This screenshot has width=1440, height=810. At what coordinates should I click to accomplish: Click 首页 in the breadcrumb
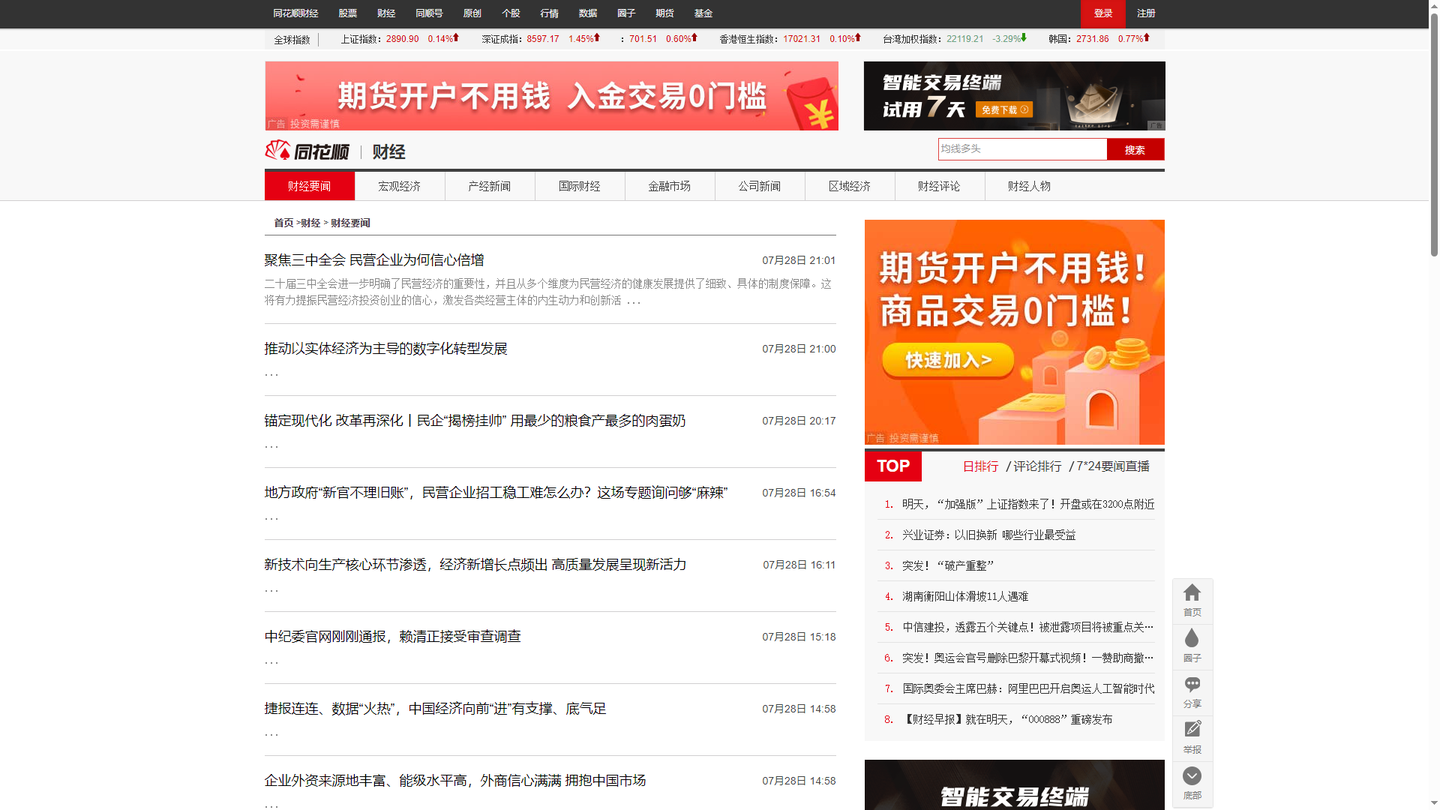point(284,223)
